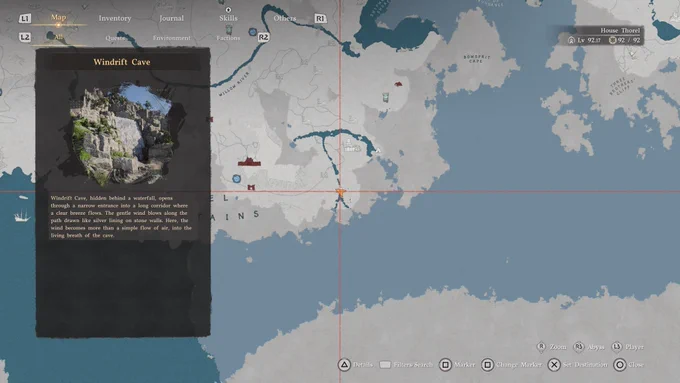Click the Windrift Cave description text

tap(121, 216)
